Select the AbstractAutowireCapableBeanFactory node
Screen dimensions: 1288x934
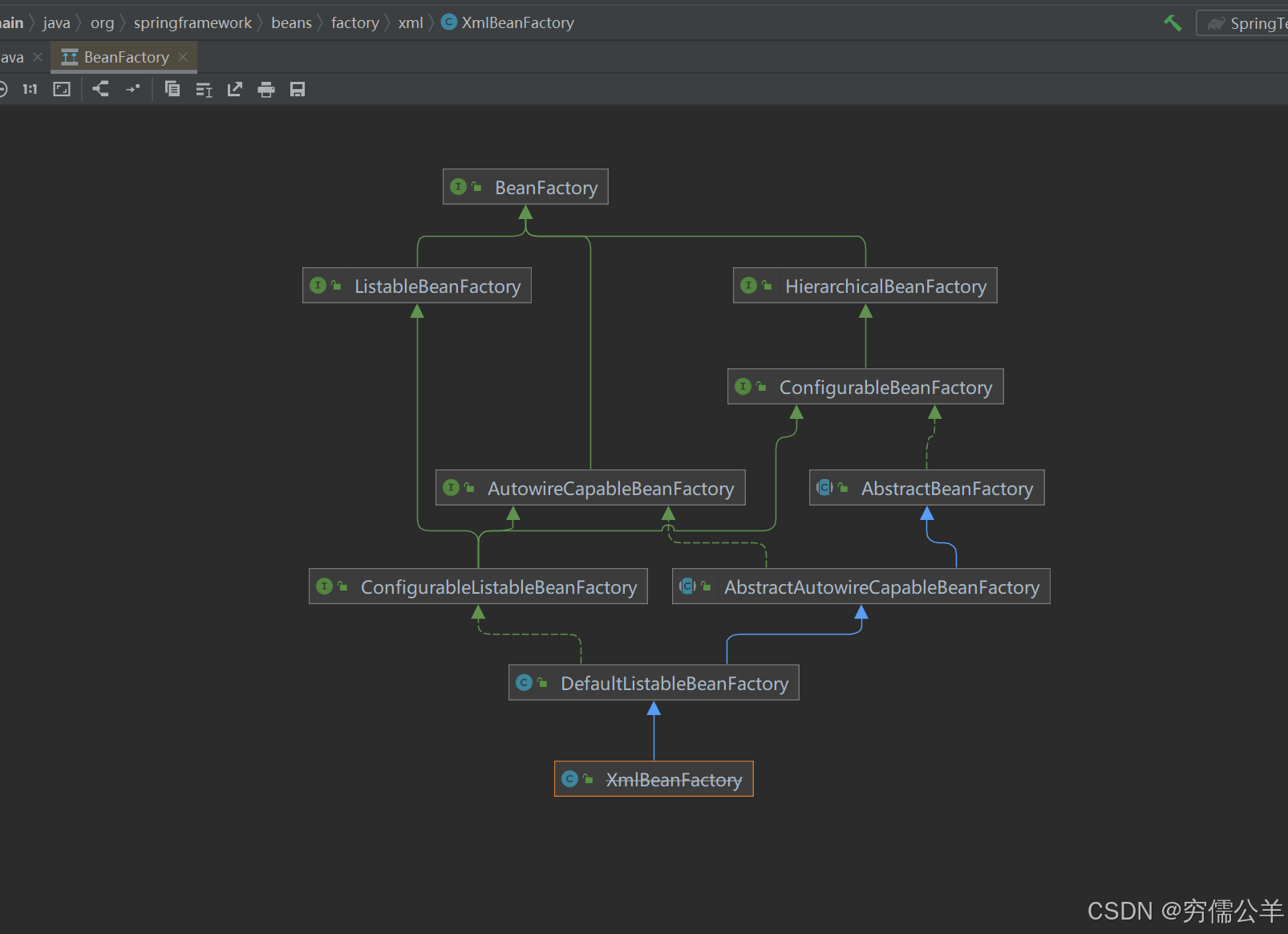pyautogui.click(x=861, y=587)
